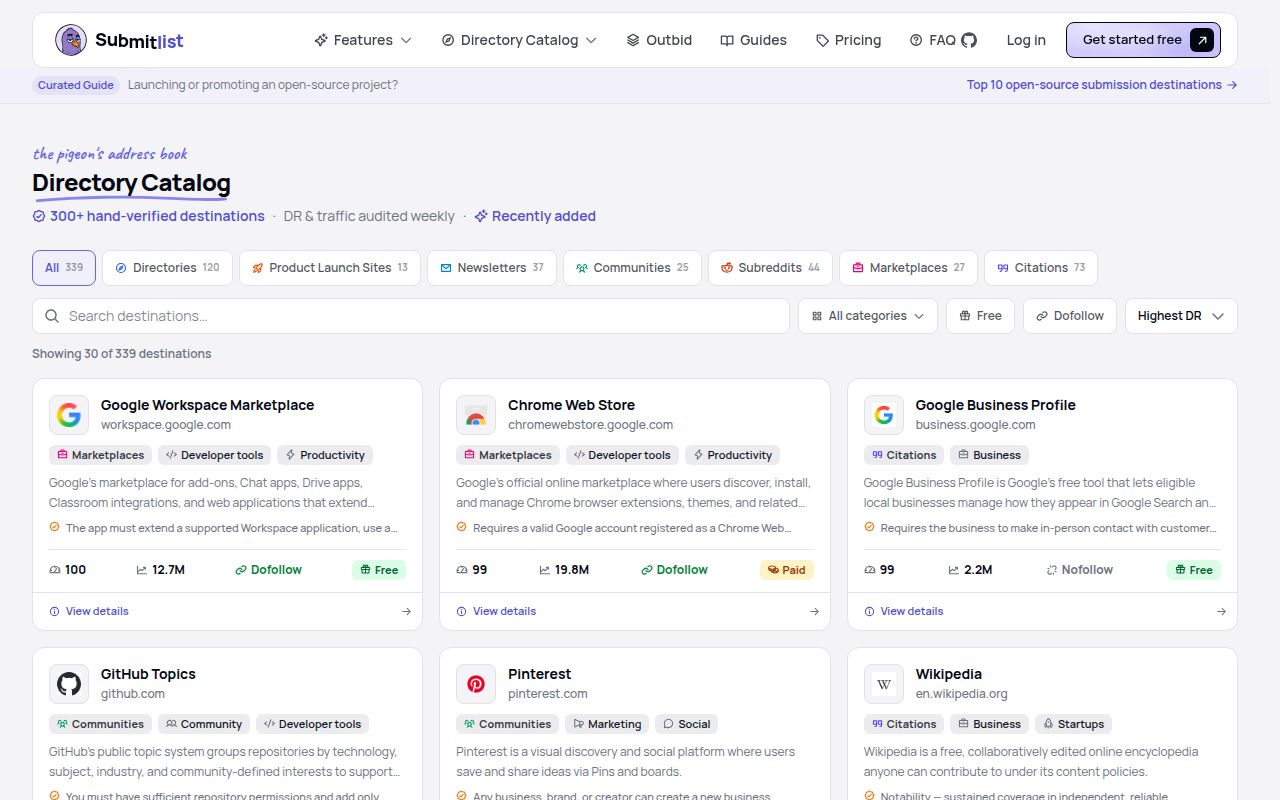This screenshot has width=1280, height=800.
Task: Click Community tag on GitHub Topics card
Action: click(204, 724)
